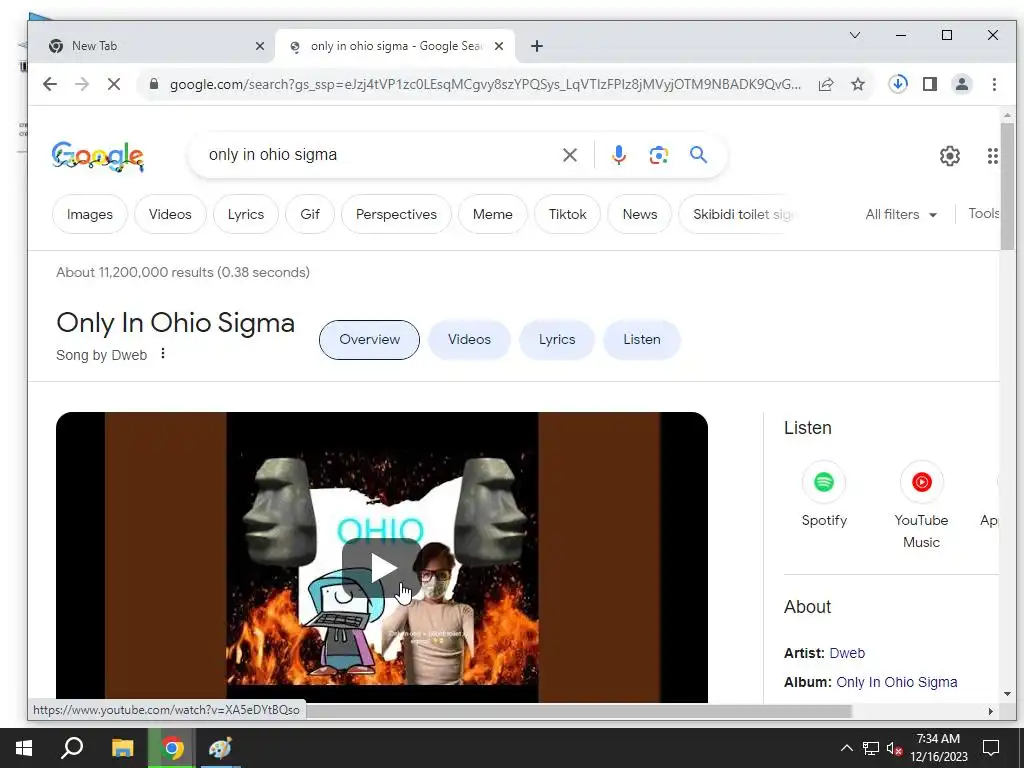Filter results by Gif
Screen dimensions: 1024x768
(x=310, y=214)
